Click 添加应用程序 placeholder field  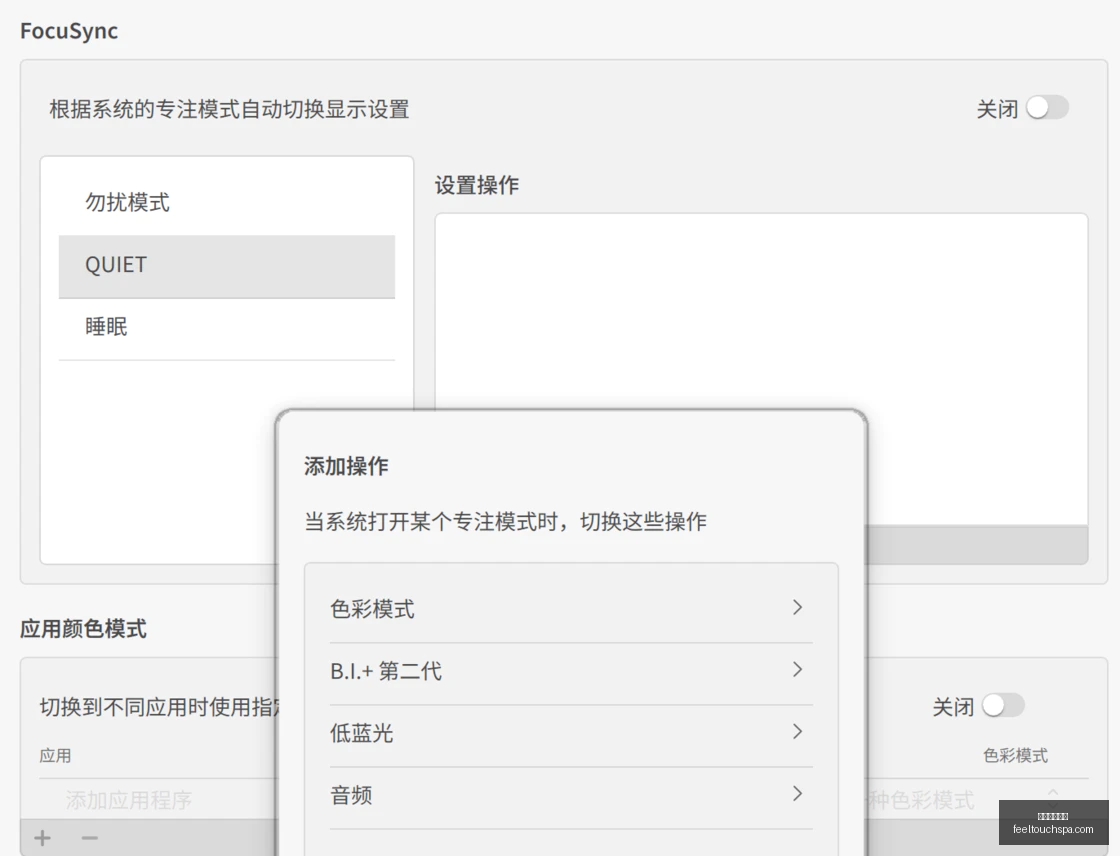point(129,800)
